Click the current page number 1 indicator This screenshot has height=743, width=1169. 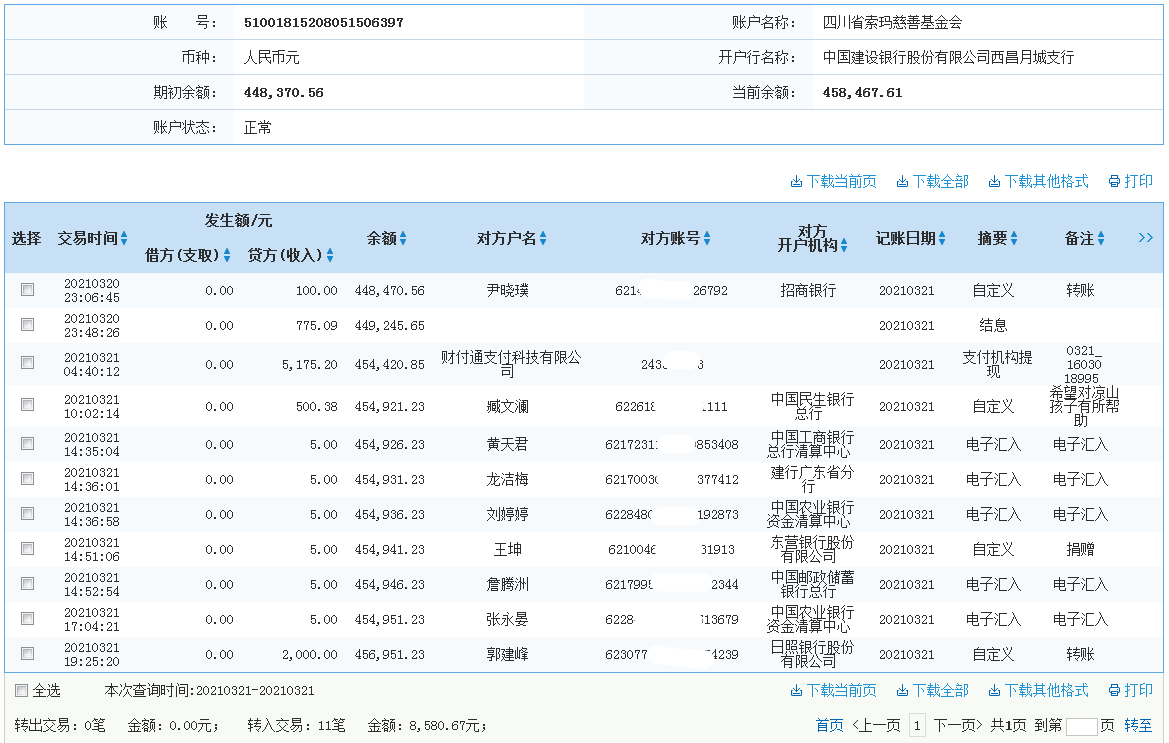click(920, 723)
